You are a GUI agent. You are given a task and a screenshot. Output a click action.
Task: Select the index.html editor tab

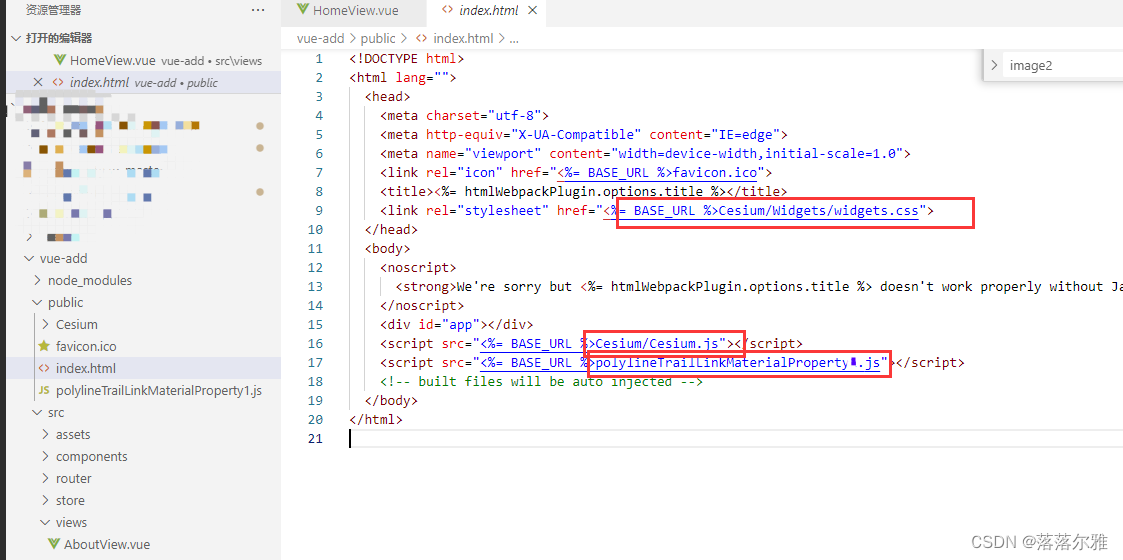(x=487, y=11)
